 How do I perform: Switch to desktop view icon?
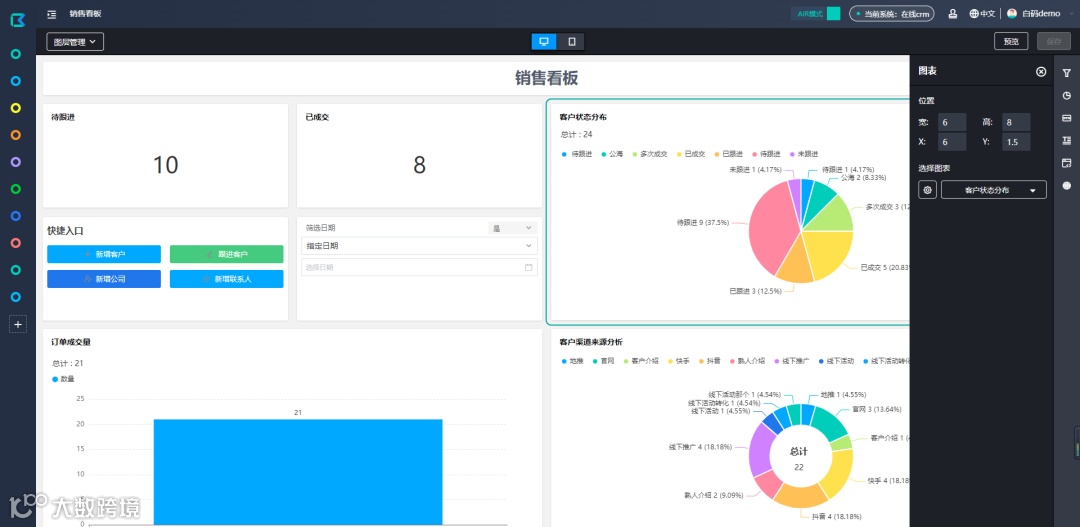click(544, 41)
